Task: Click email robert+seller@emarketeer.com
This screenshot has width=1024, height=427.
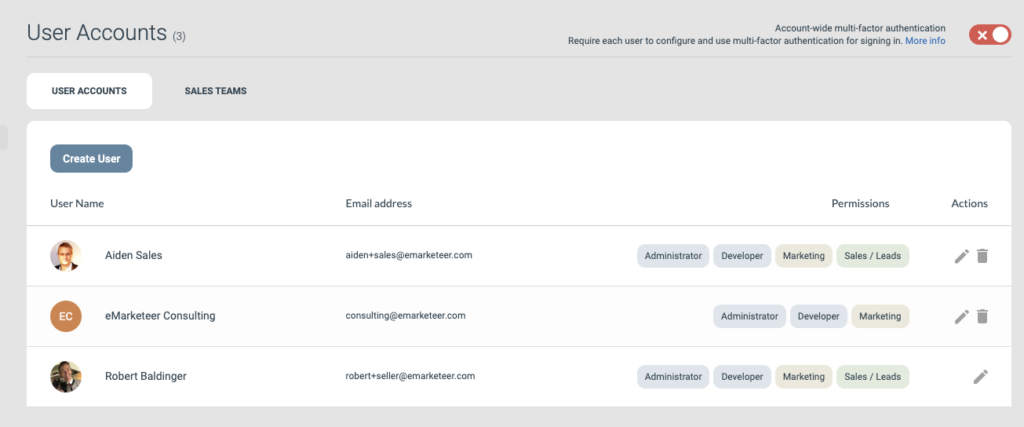Action: [410, 376]
